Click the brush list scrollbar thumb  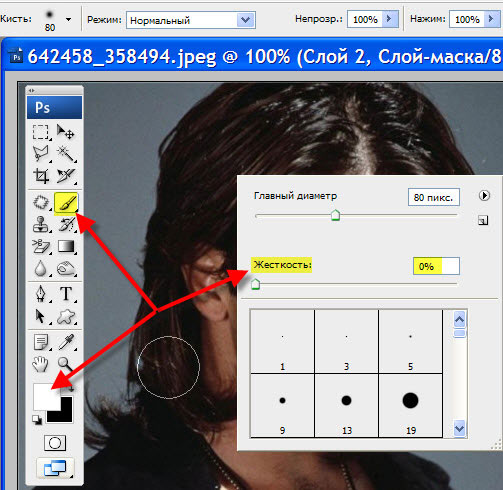pyautogui.click(x=459, y=333)
